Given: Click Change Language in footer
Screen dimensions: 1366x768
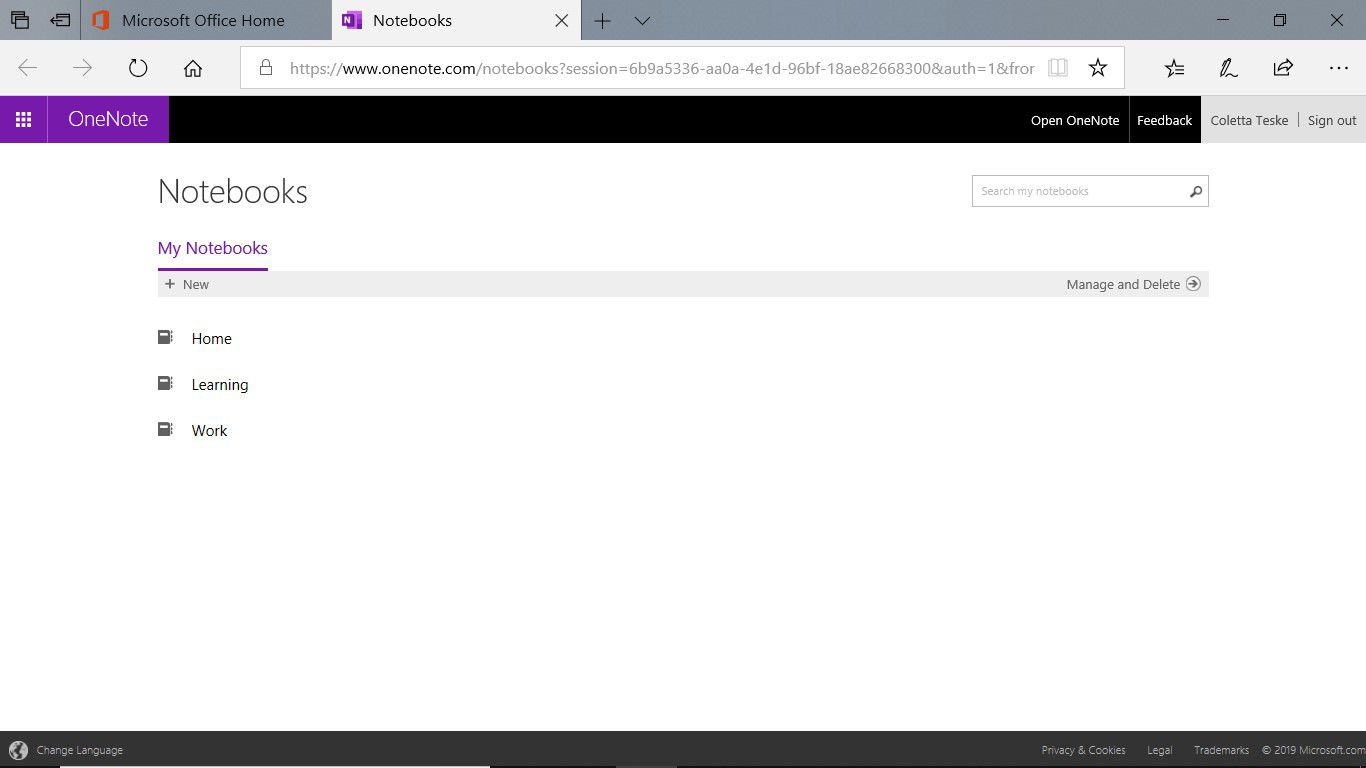Looking at the screenshot, I should pyautogui.click(x=80, y=750).
